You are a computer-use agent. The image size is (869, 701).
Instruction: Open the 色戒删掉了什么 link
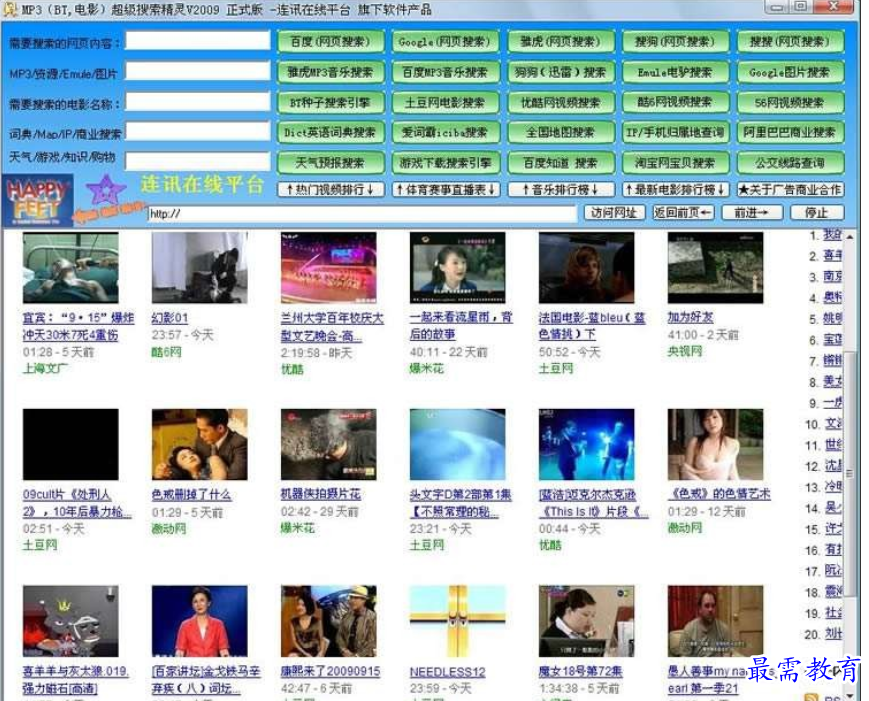pyautogui.click(x=191, y=494)
